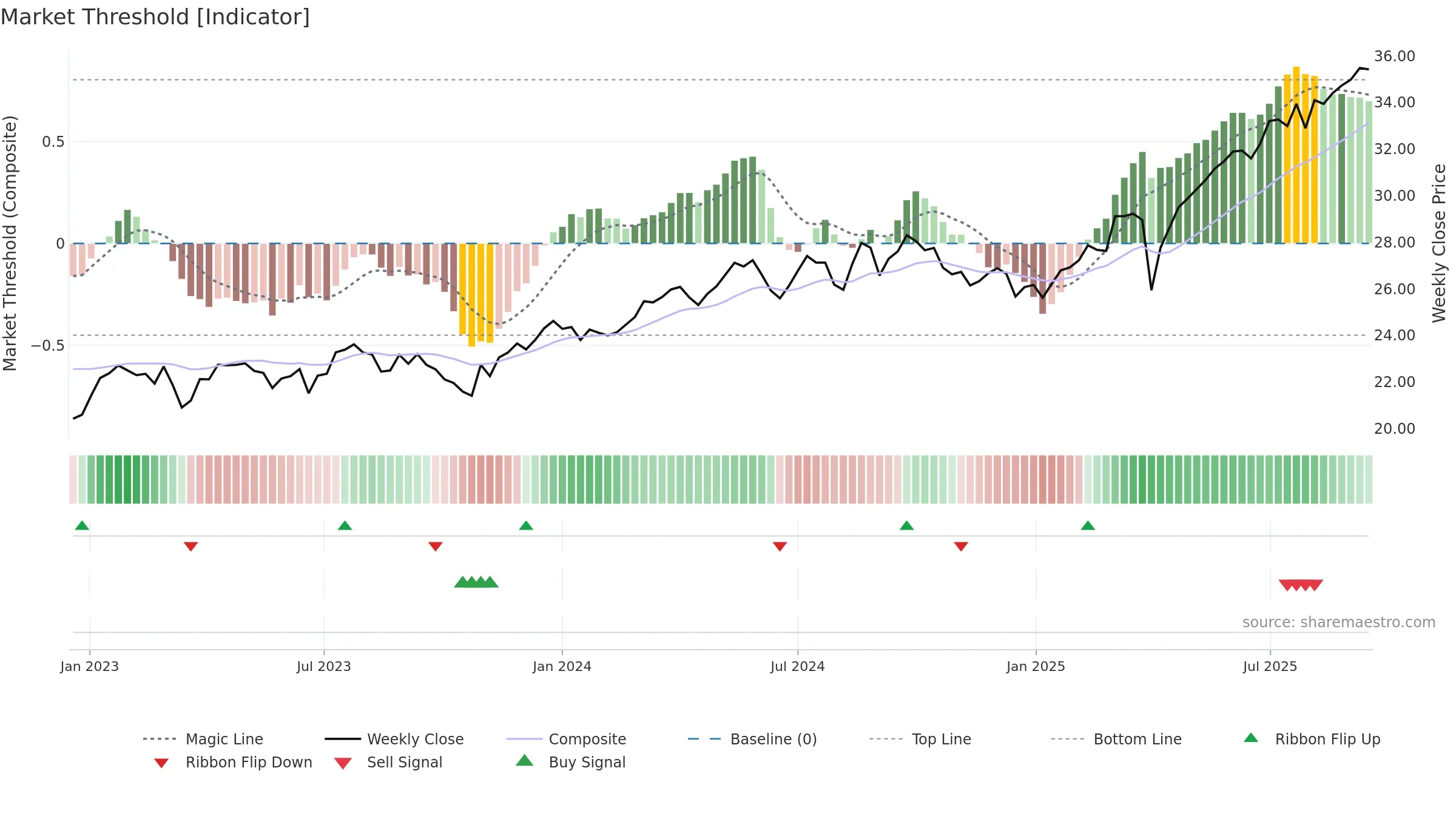Toggle the Baseline (0) legend entry
This screenshot has height=819, width=1456.
click(x=752, y=739)
